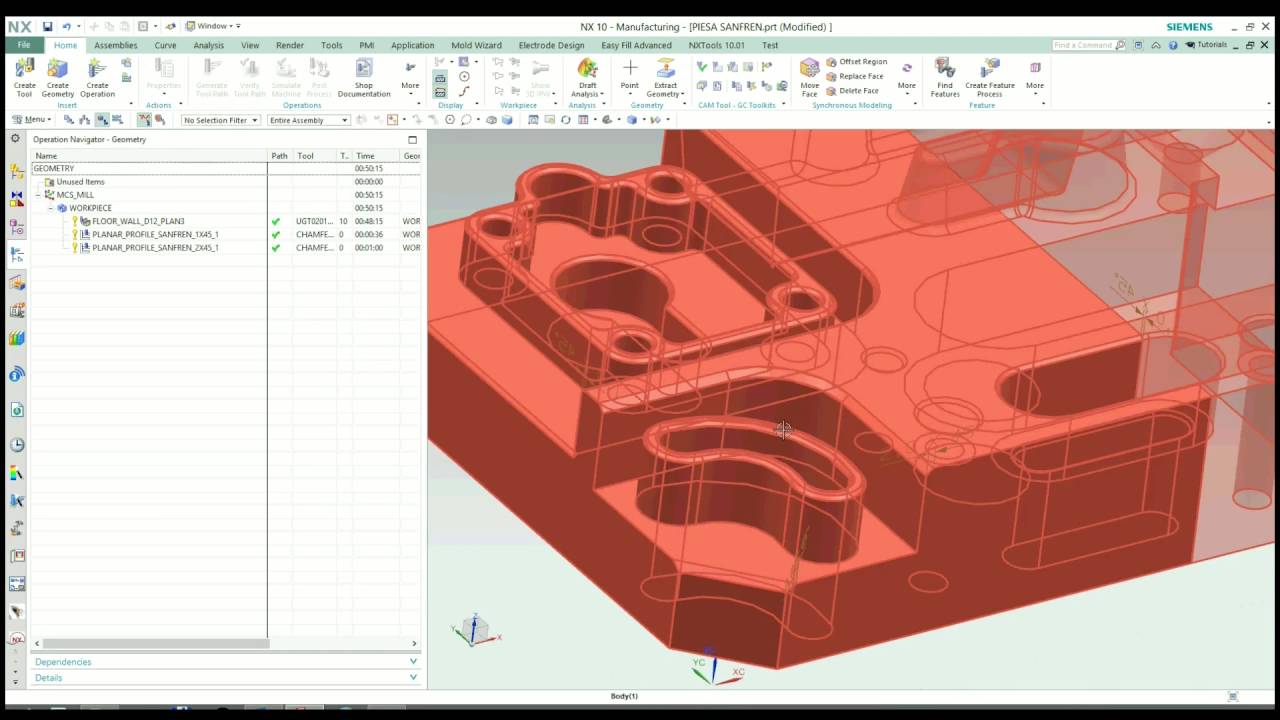Click the Delete Face icon

[x=832, y=90]
